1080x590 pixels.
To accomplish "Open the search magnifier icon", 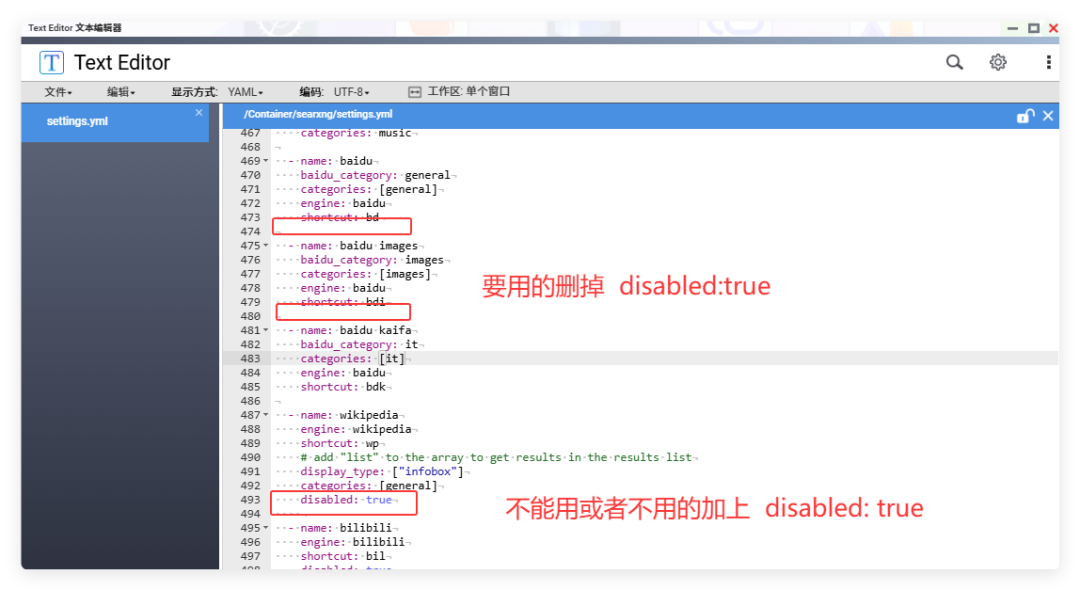I will (x=954, y=61).
